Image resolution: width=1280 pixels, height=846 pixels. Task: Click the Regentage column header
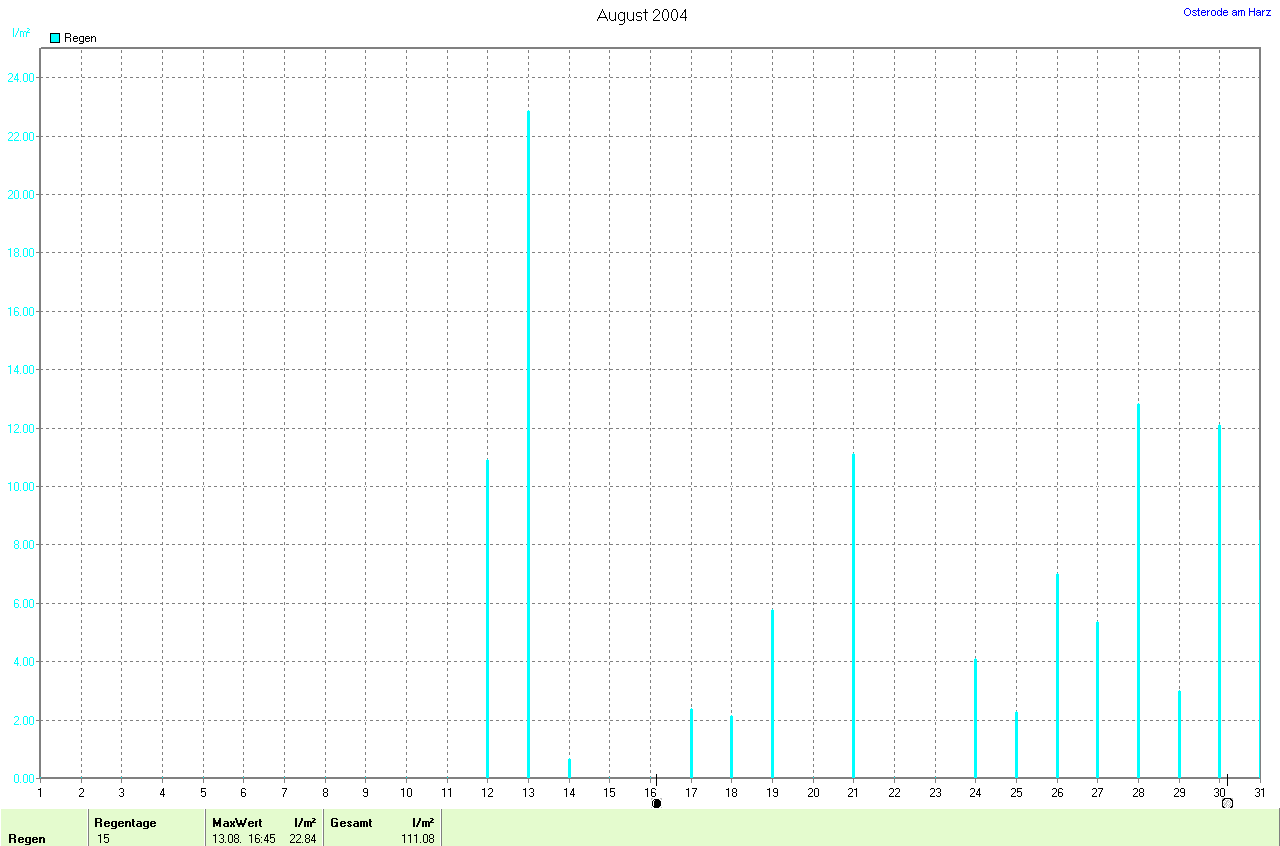125,823
